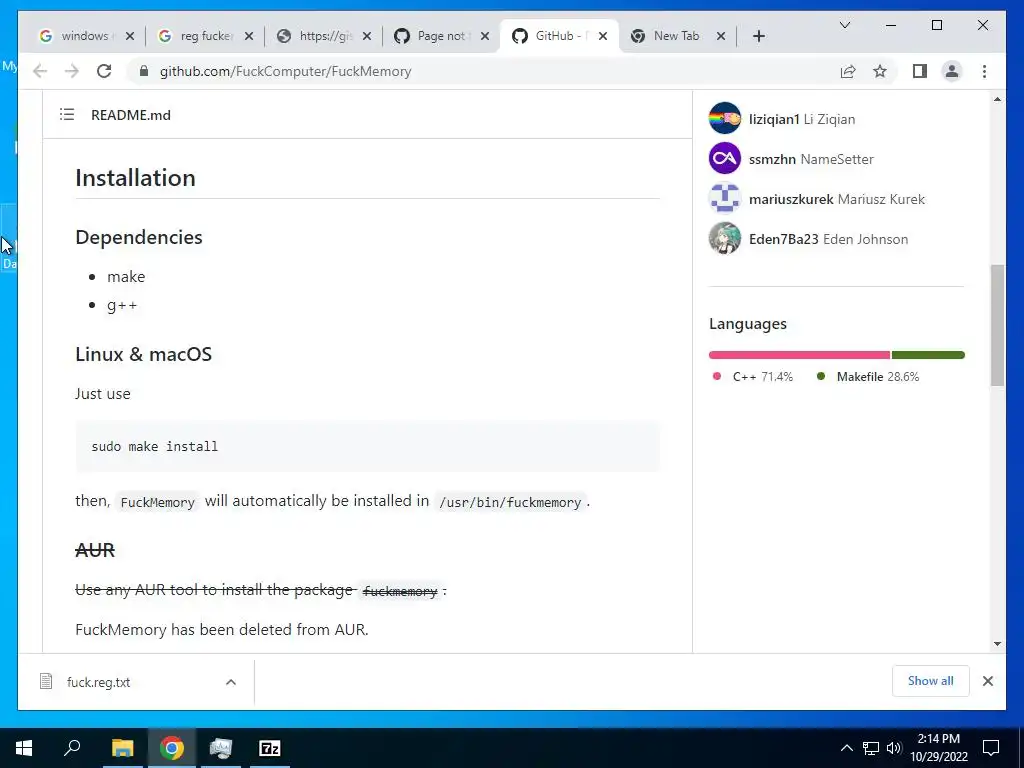
Task: Click ssmzhn's avatar
Action: click(725, 158)
